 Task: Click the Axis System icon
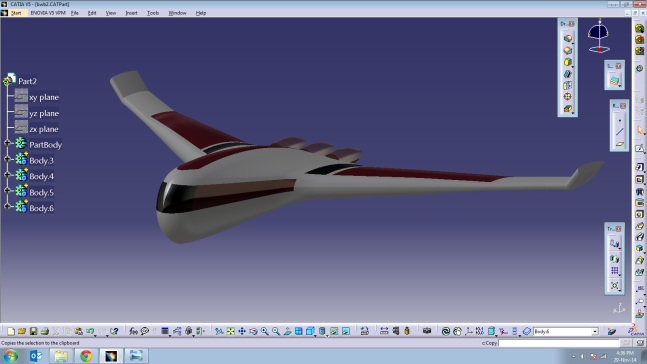tap(469, 331)
